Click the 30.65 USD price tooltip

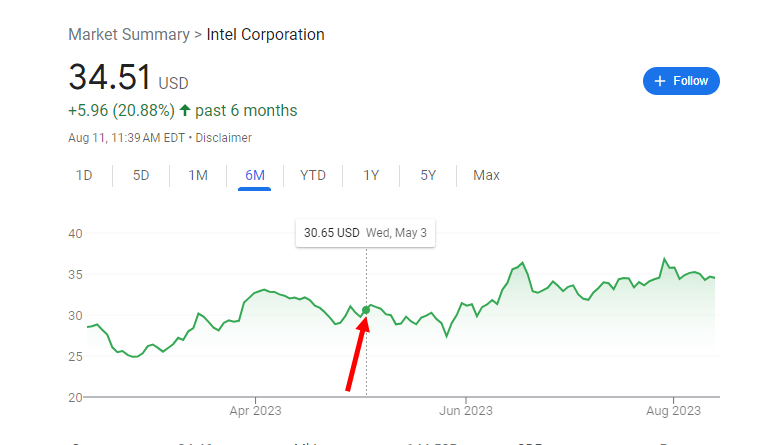pos(365,233)
